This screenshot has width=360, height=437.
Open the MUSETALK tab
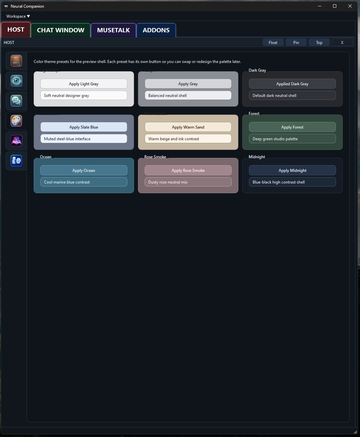click(113, 30)
